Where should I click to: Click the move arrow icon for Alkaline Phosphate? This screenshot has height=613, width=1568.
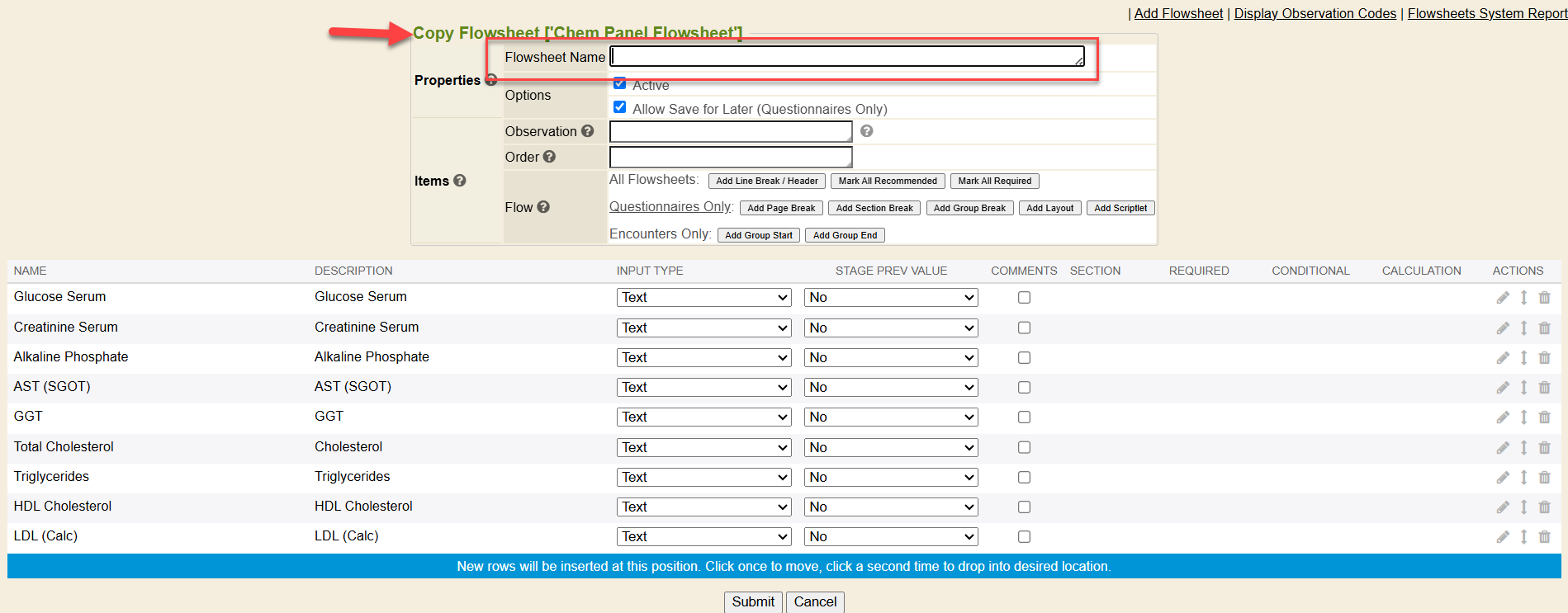pos(1523,357)
